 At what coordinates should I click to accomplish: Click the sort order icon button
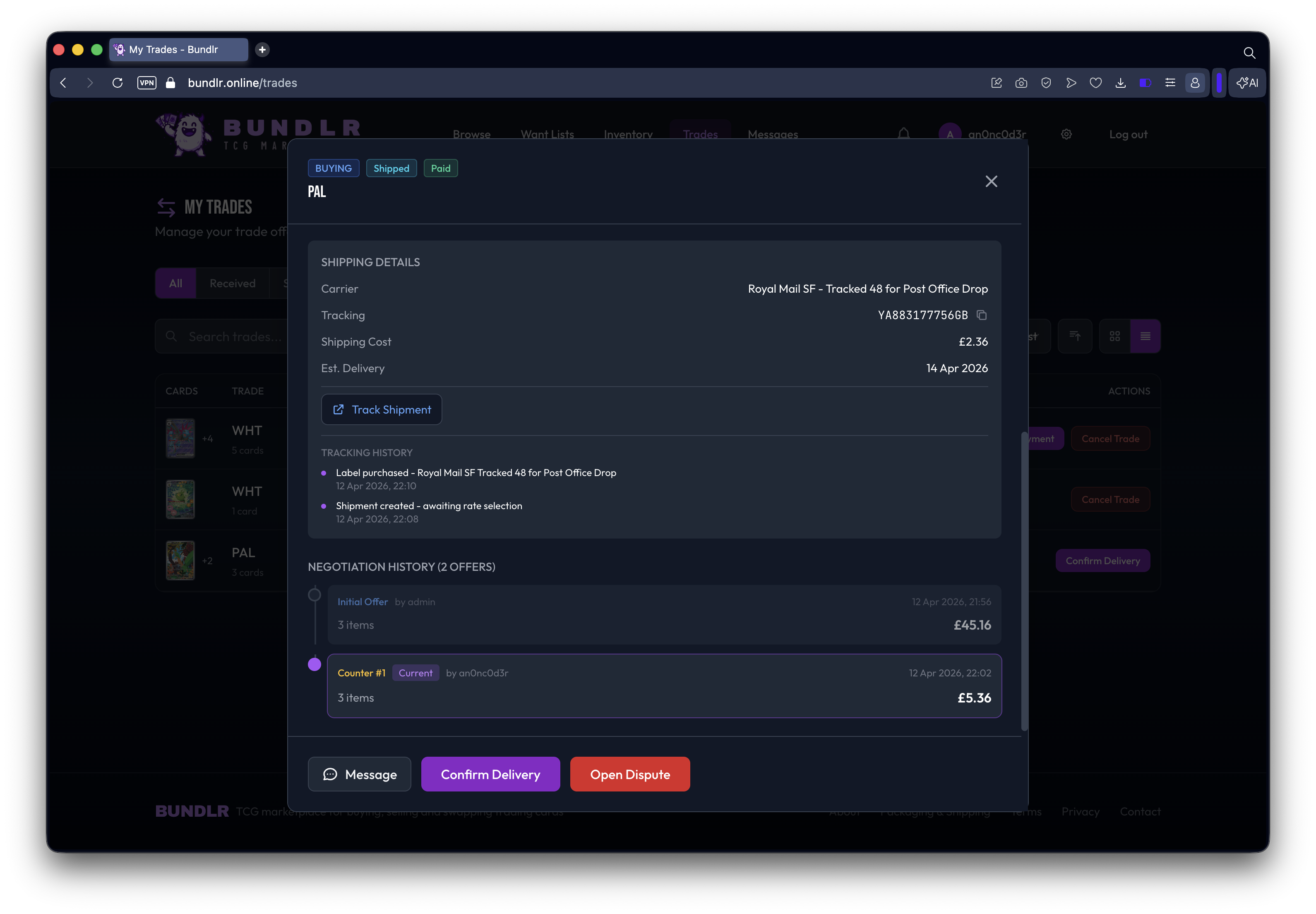point(1074,336)
